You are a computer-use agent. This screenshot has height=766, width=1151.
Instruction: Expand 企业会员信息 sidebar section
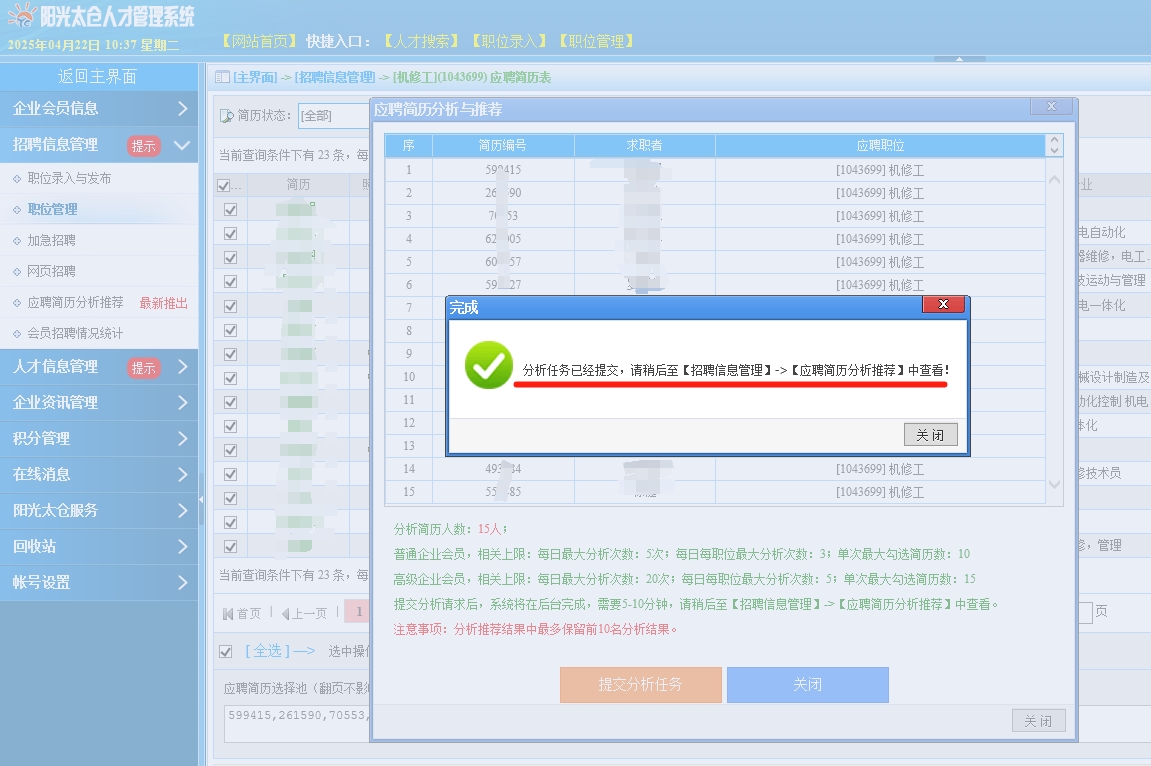click(x=98, y=108)
